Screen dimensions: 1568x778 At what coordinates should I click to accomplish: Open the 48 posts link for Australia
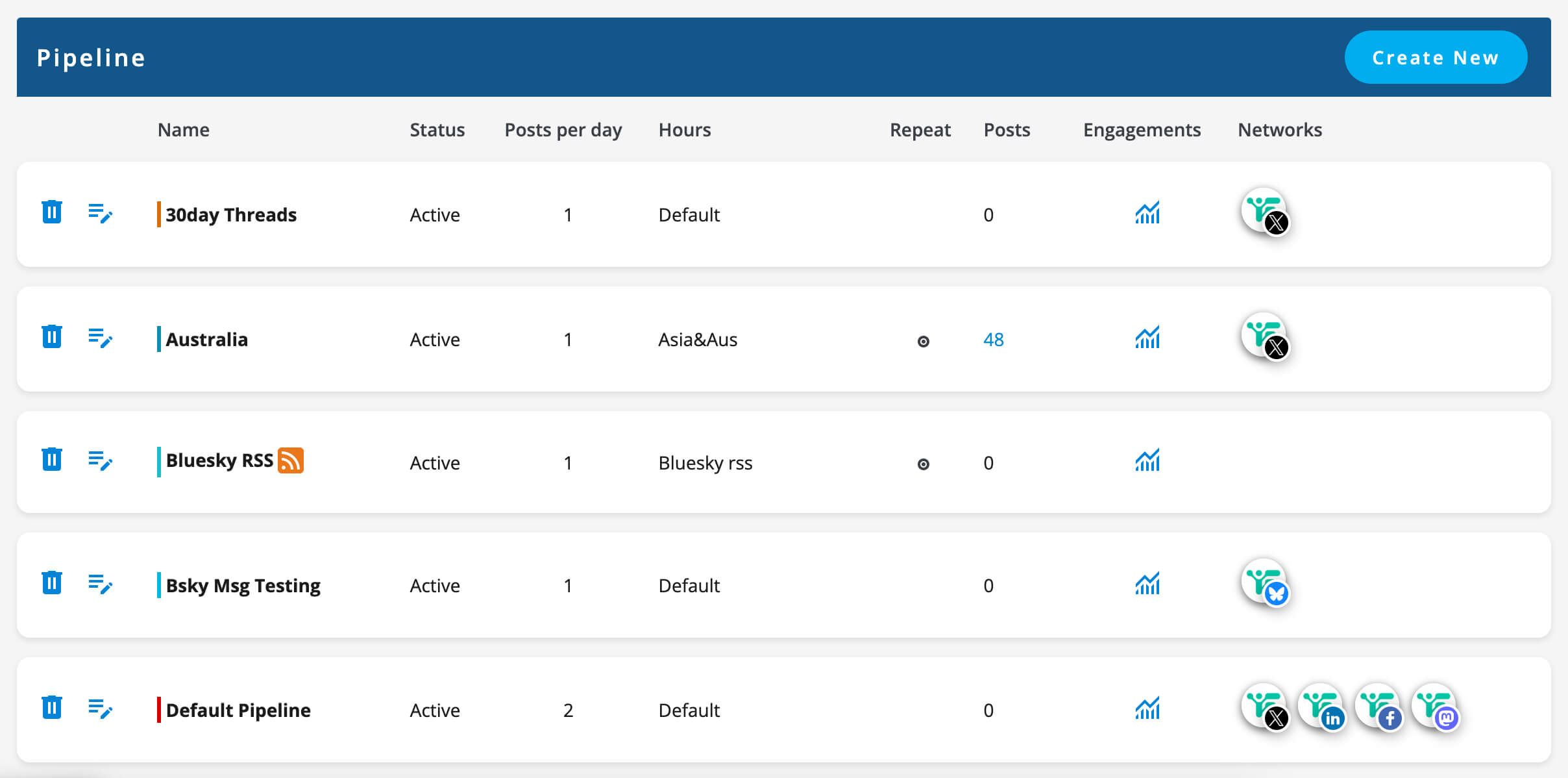tap(993, 340)
